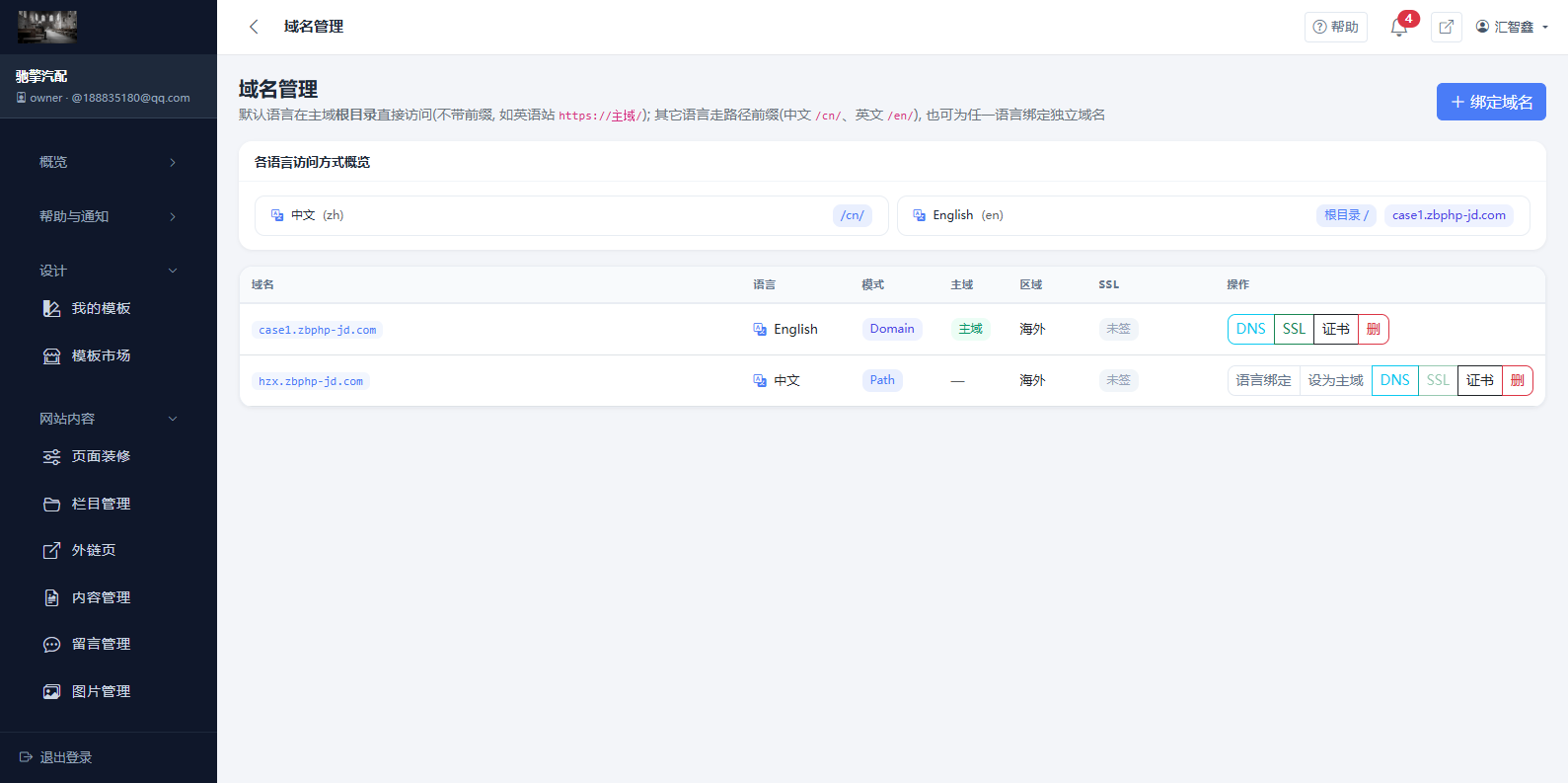Click the site logo thumbnail
Screen dimensions: 1568x783
[47, 27]
